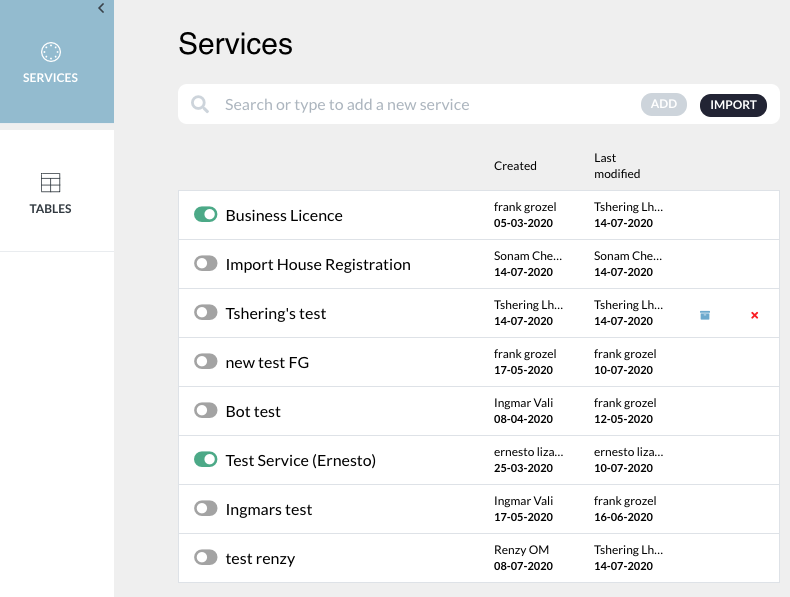
Task: Click modified date 16-06-2020
Action: pyautogui.click(x=623, y=517)
